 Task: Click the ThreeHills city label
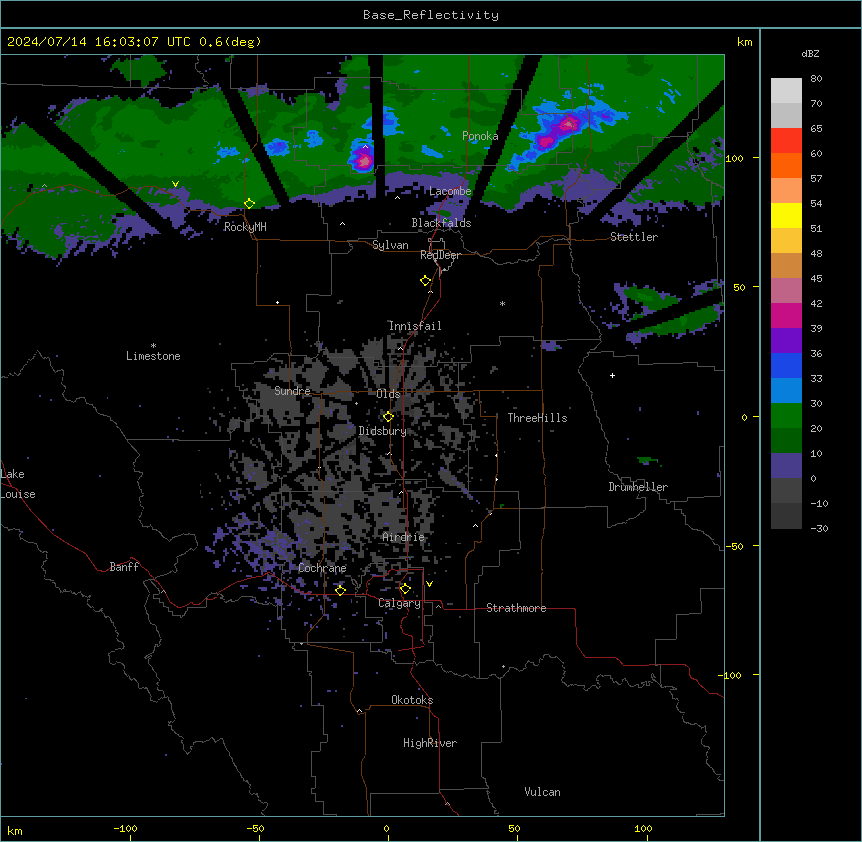537,418
